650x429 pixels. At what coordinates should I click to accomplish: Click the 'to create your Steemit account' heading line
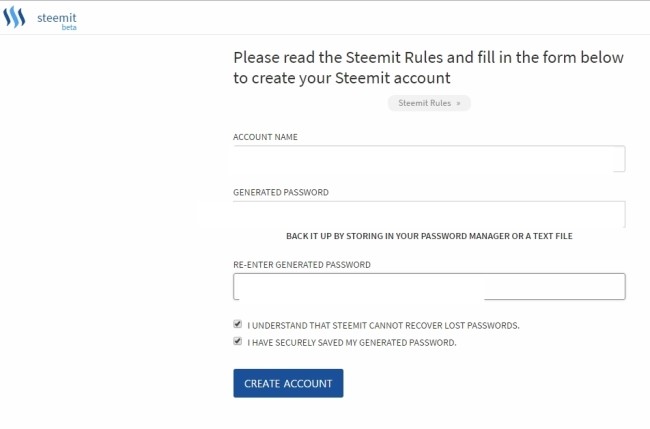point(342,78)
